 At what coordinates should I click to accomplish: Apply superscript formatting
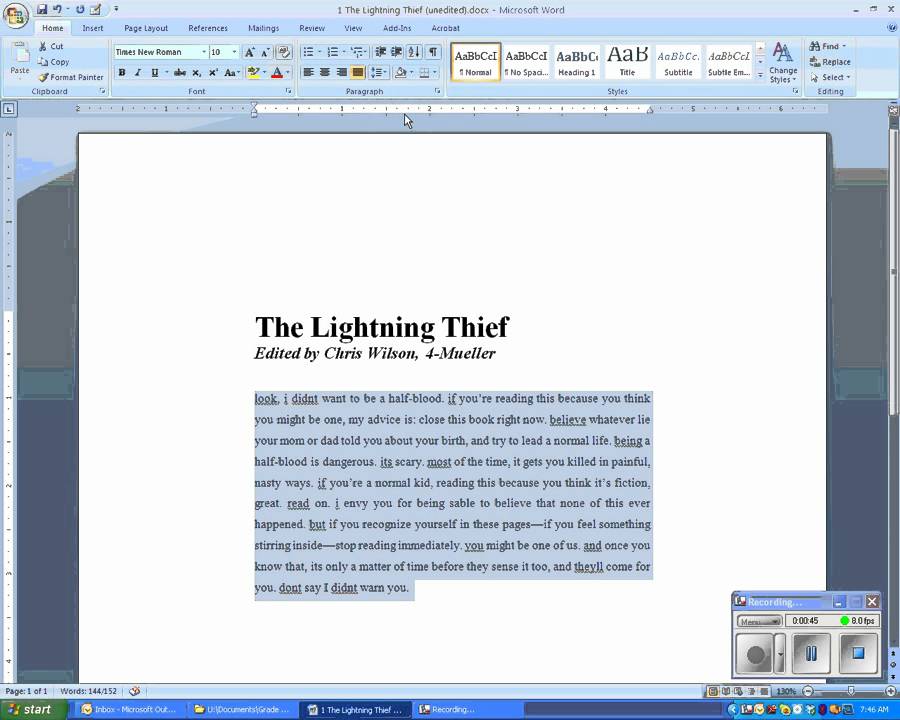coord(213,73)
